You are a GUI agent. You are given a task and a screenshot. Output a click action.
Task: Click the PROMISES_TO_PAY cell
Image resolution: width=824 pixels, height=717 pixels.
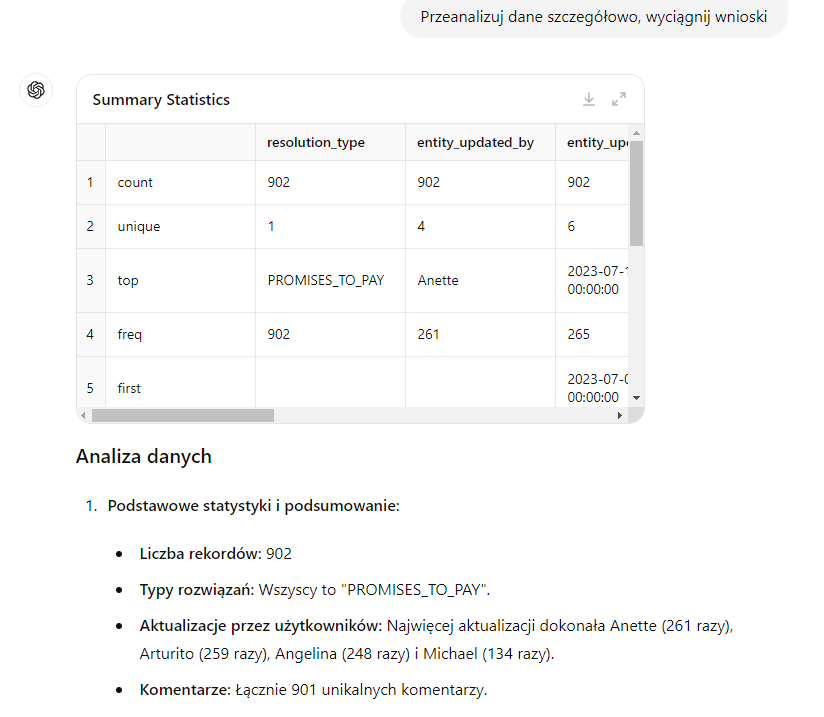tap(327, 281)
